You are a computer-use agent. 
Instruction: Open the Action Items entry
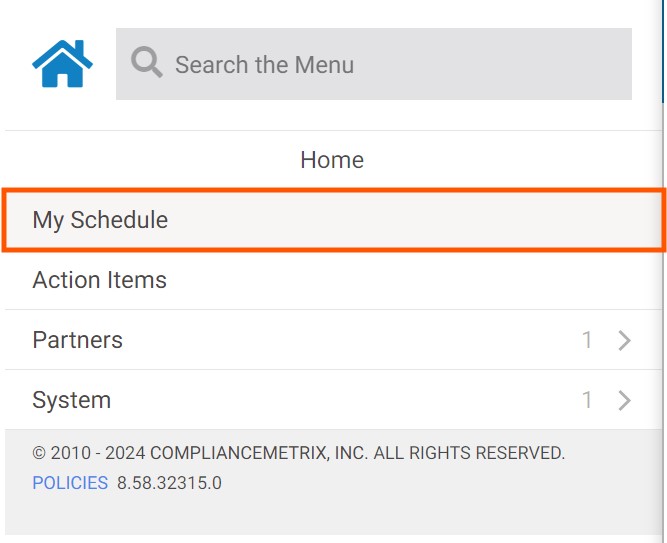[100, 280]
